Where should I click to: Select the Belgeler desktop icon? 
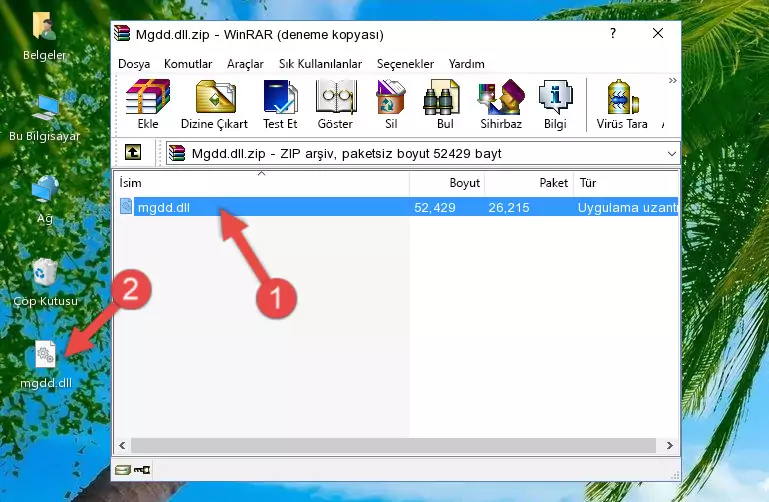[x=44, y=37]
